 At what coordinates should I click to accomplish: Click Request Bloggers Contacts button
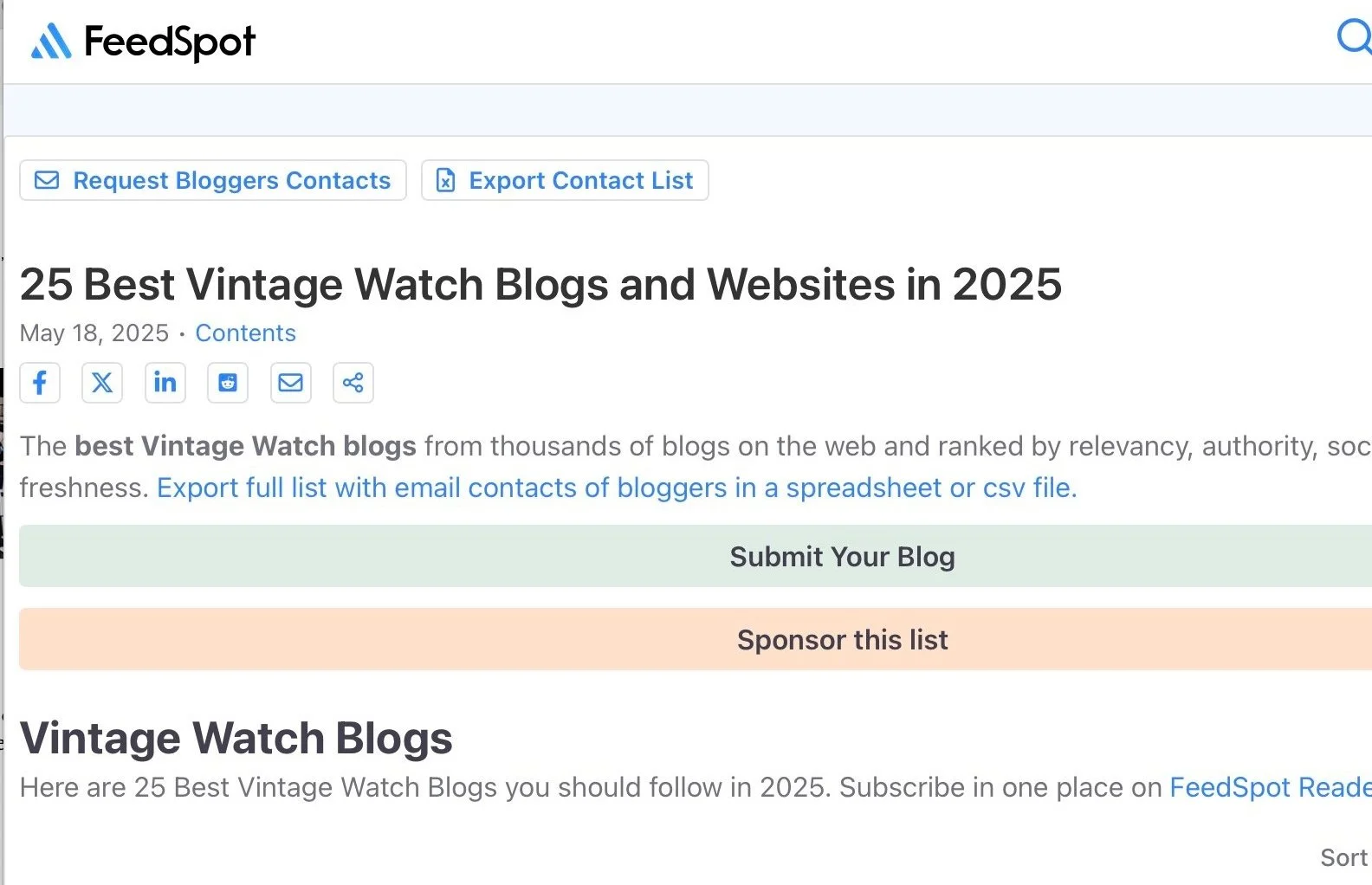(x=213, y=180)
